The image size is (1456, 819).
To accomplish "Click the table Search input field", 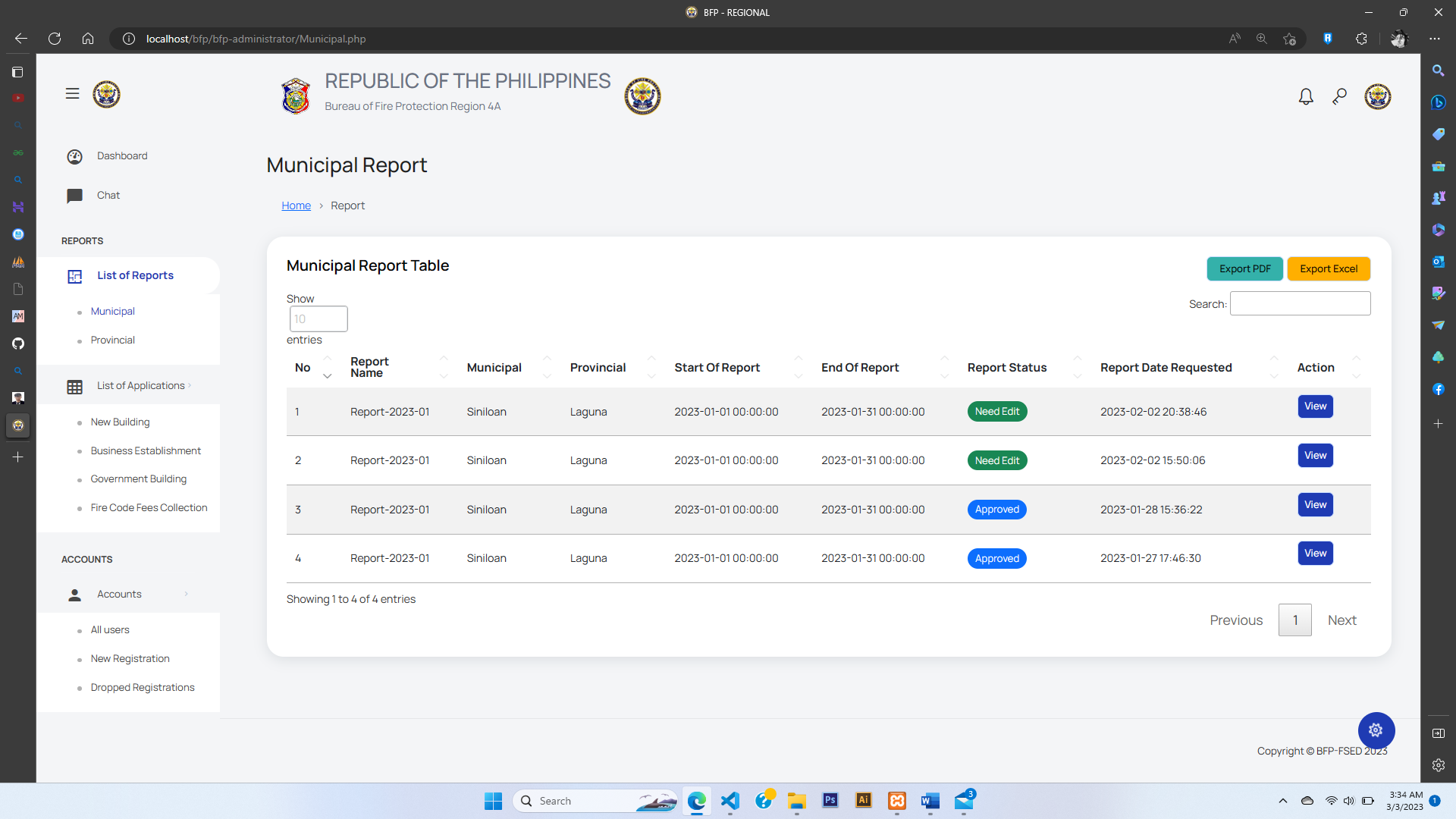I will tap(1300, 304).
